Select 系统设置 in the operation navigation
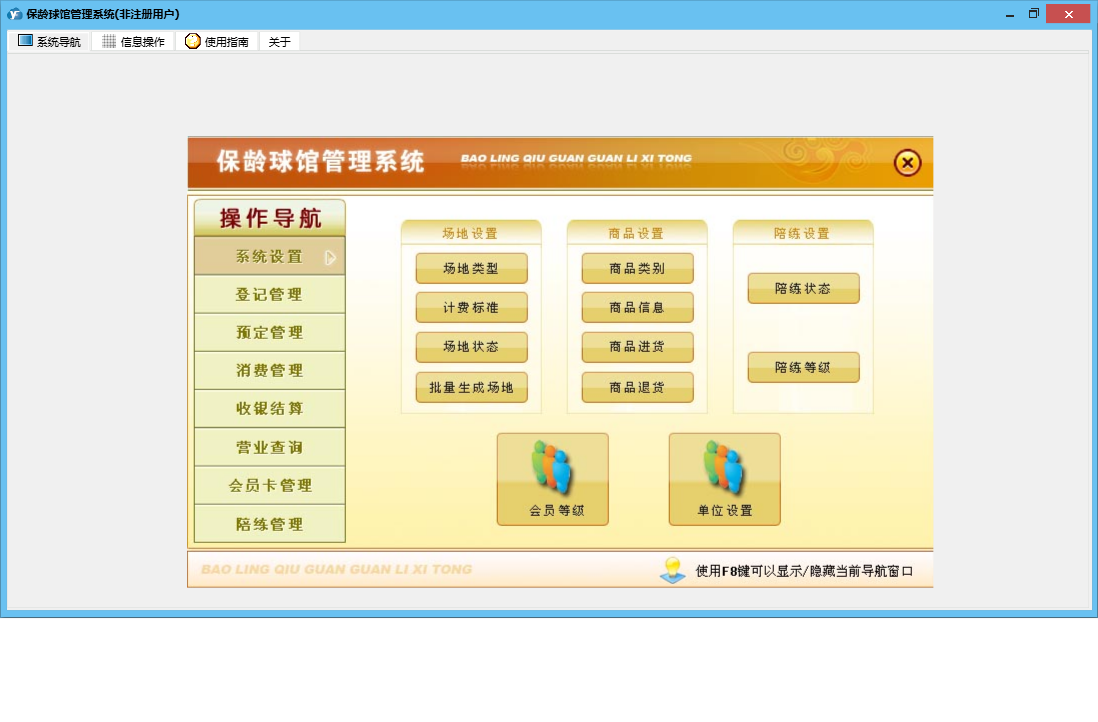Viewport: 1098px width, 722px height. pyautogui.click(x=270, y=256)
